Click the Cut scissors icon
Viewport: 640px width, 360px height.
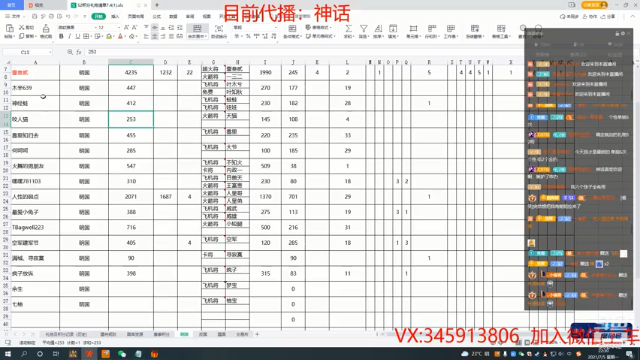click(x=22, y=27)
